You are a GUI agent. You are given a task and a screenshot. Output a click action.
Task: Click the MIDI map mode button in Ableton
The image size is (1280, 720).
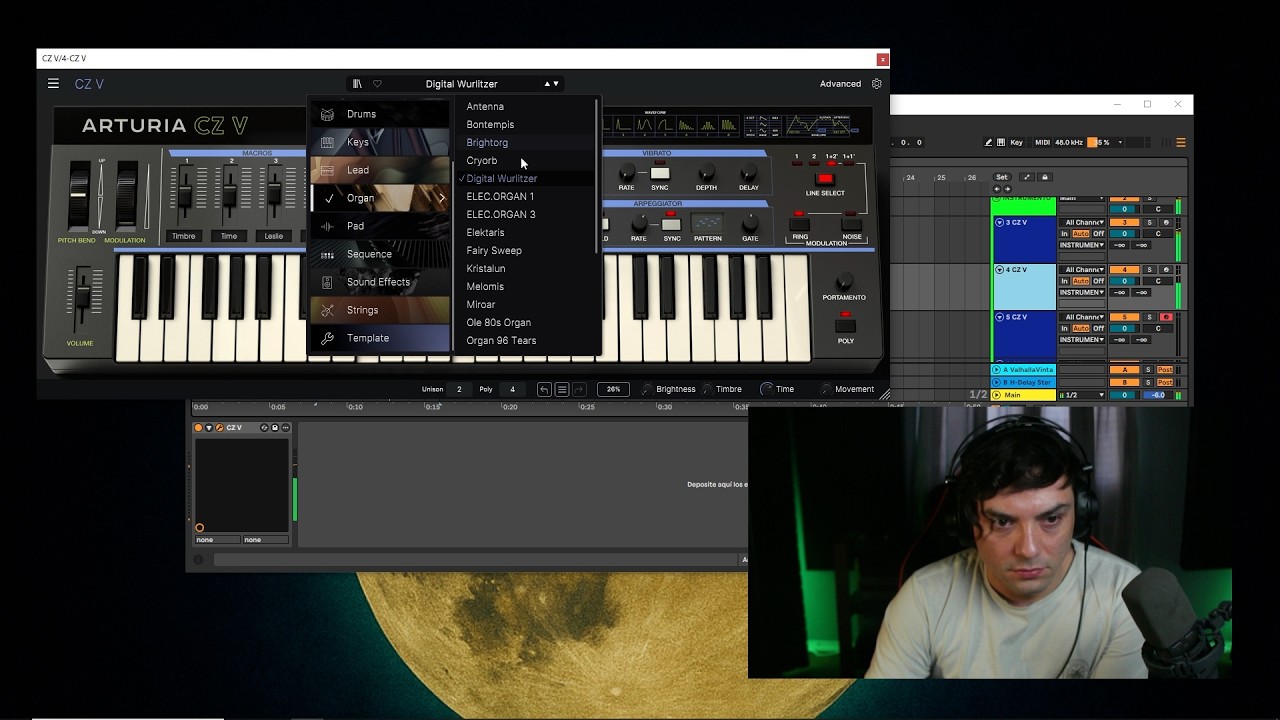[x=1042, y=142]
